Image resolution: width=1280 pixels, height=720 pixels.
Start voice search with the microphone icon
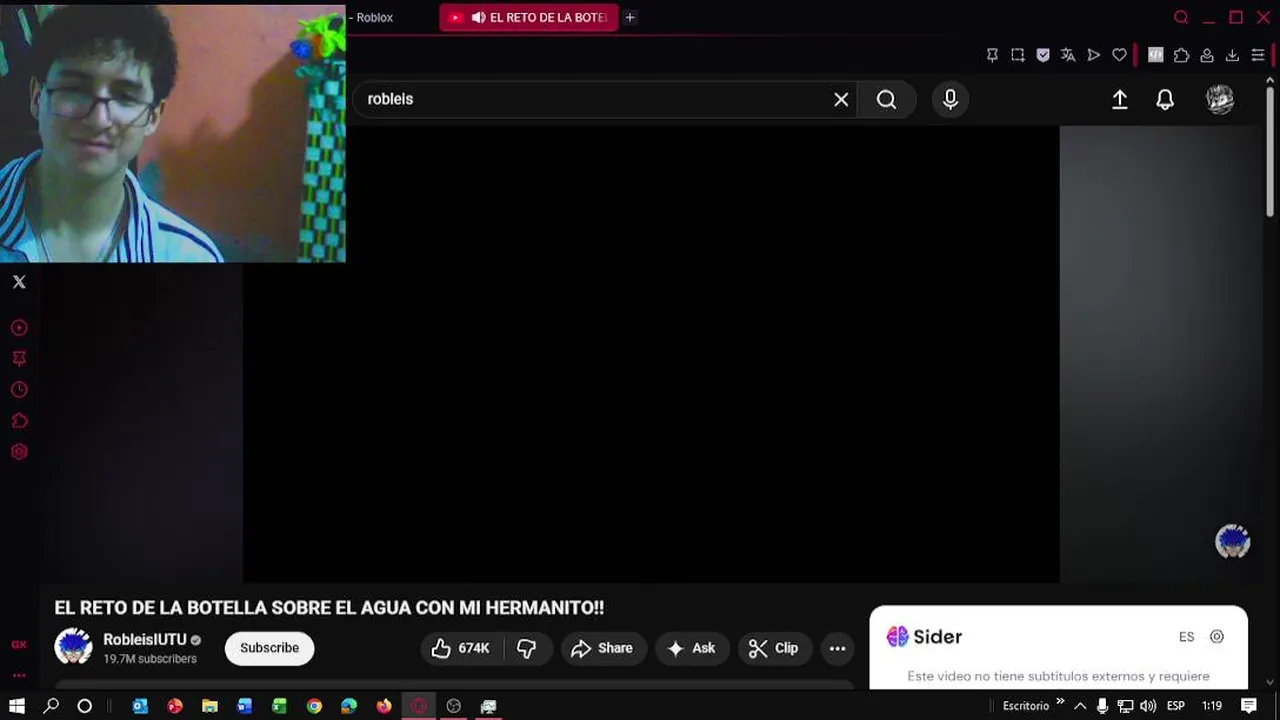pos(950,99)
